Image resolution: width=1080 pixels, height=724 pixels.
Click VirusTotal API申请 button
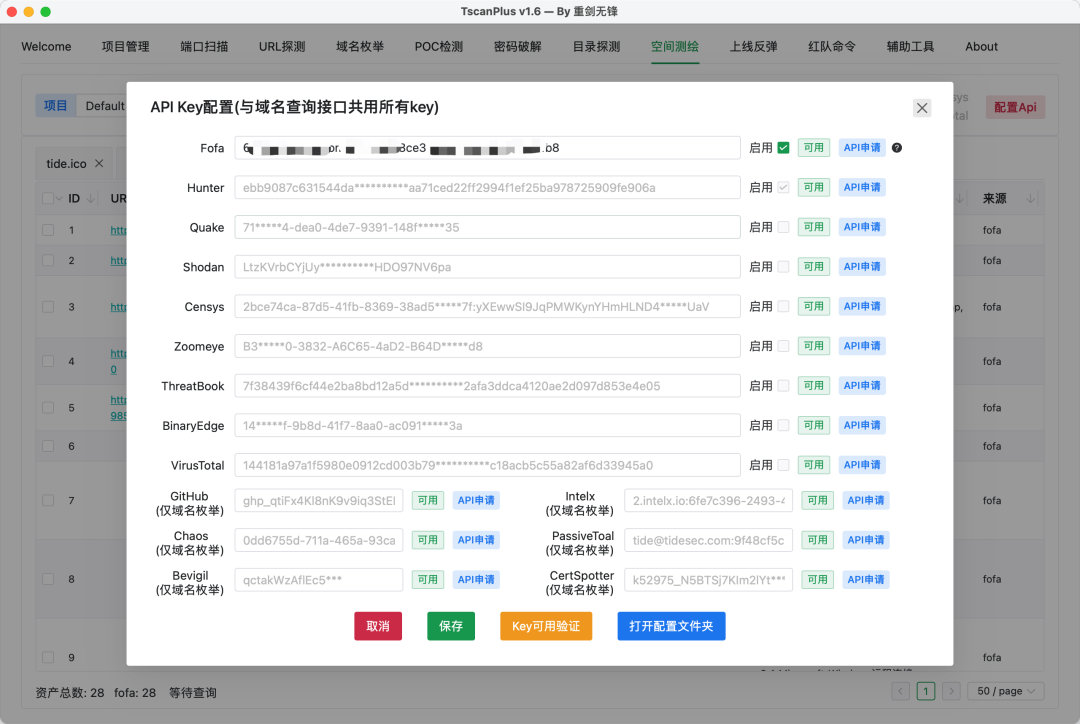862,465
